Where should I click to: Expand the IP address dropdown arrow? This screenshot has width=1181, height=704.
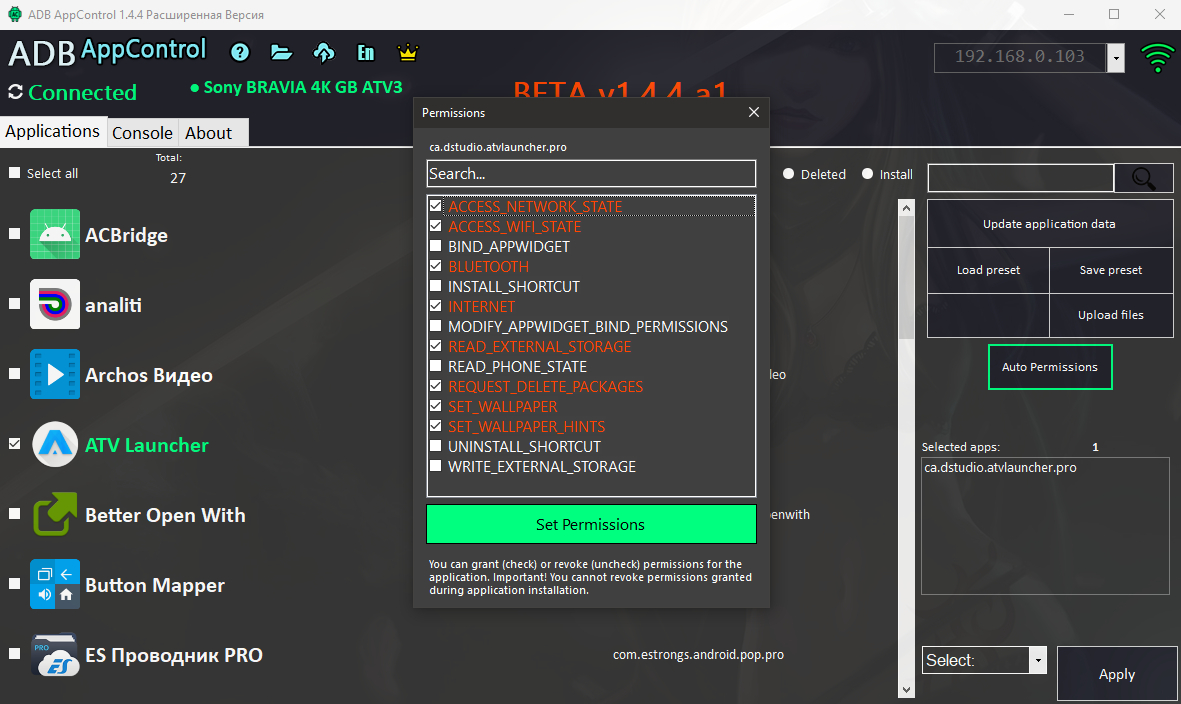pyautogui.click(x=1115, y=58)
